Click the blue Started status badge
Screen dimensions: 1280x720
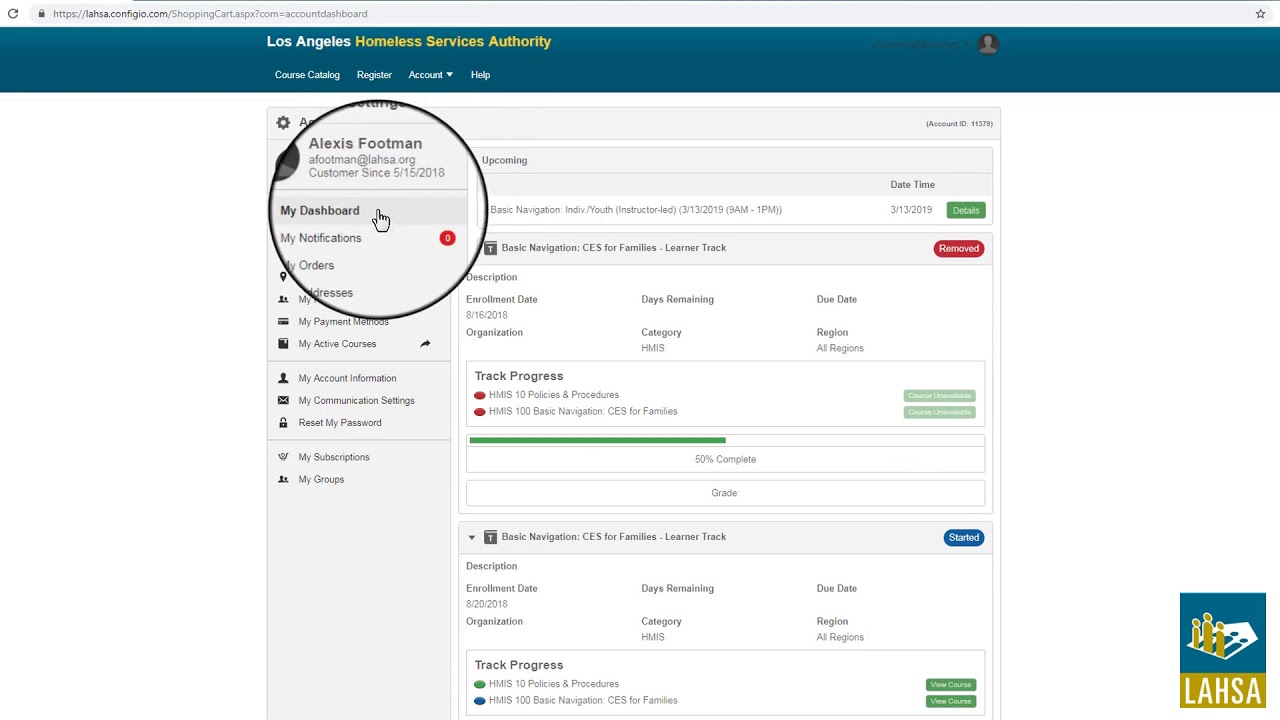coord(964,537)
